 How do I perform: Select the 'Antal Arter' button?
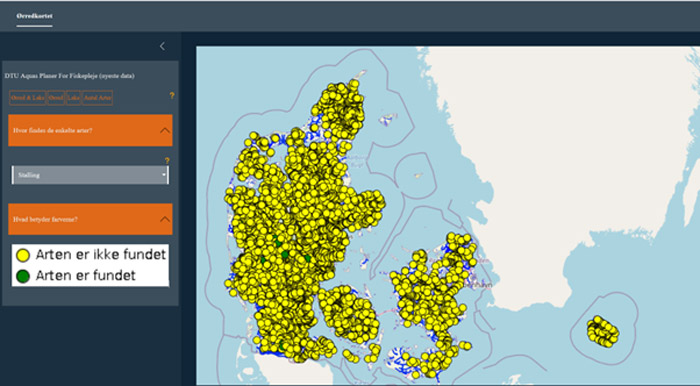tap(98, 98)
